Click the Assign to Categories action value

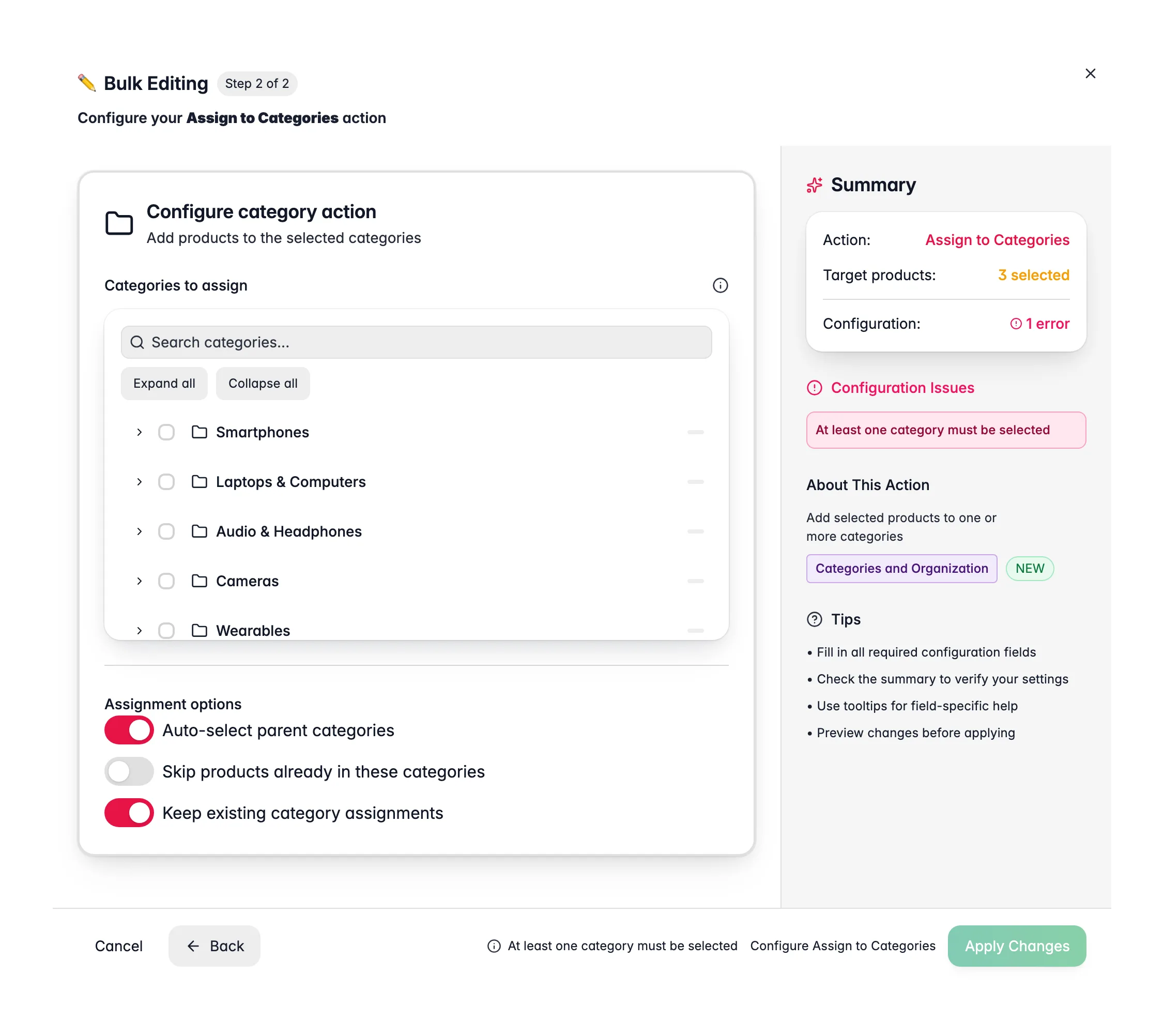(997, 240)
